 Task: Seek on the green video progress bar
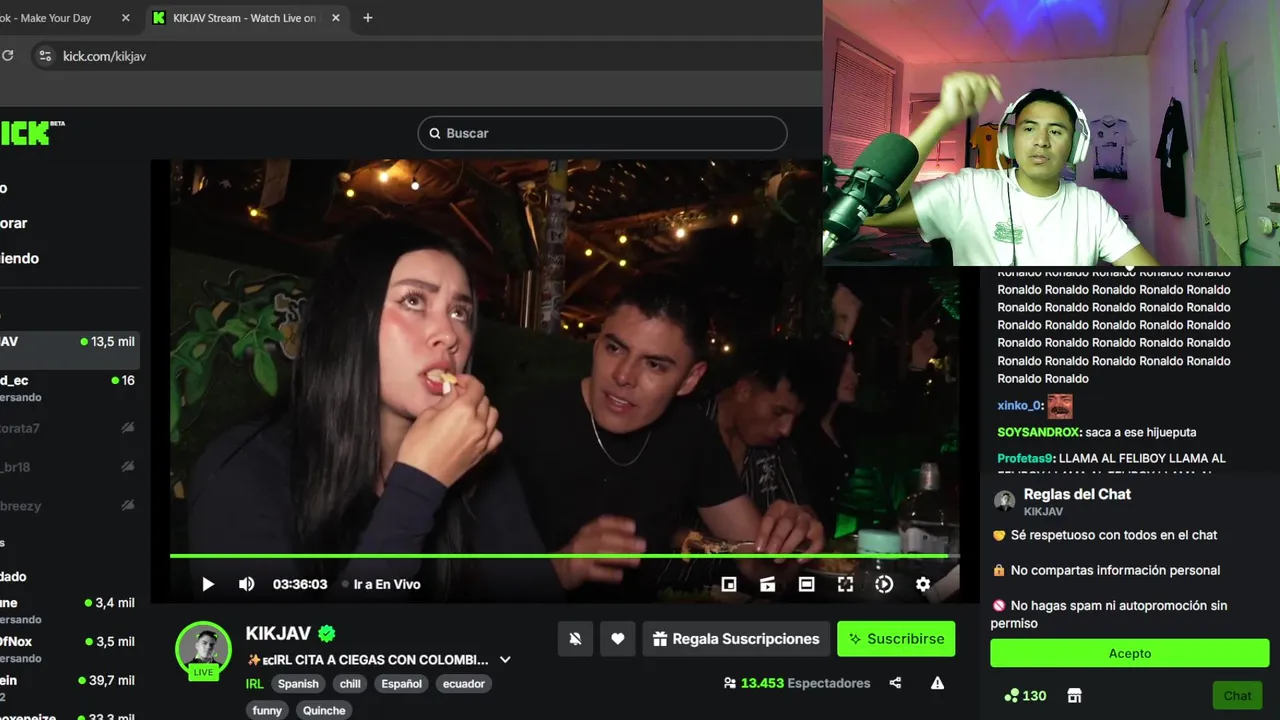click(x=565, y=555)
